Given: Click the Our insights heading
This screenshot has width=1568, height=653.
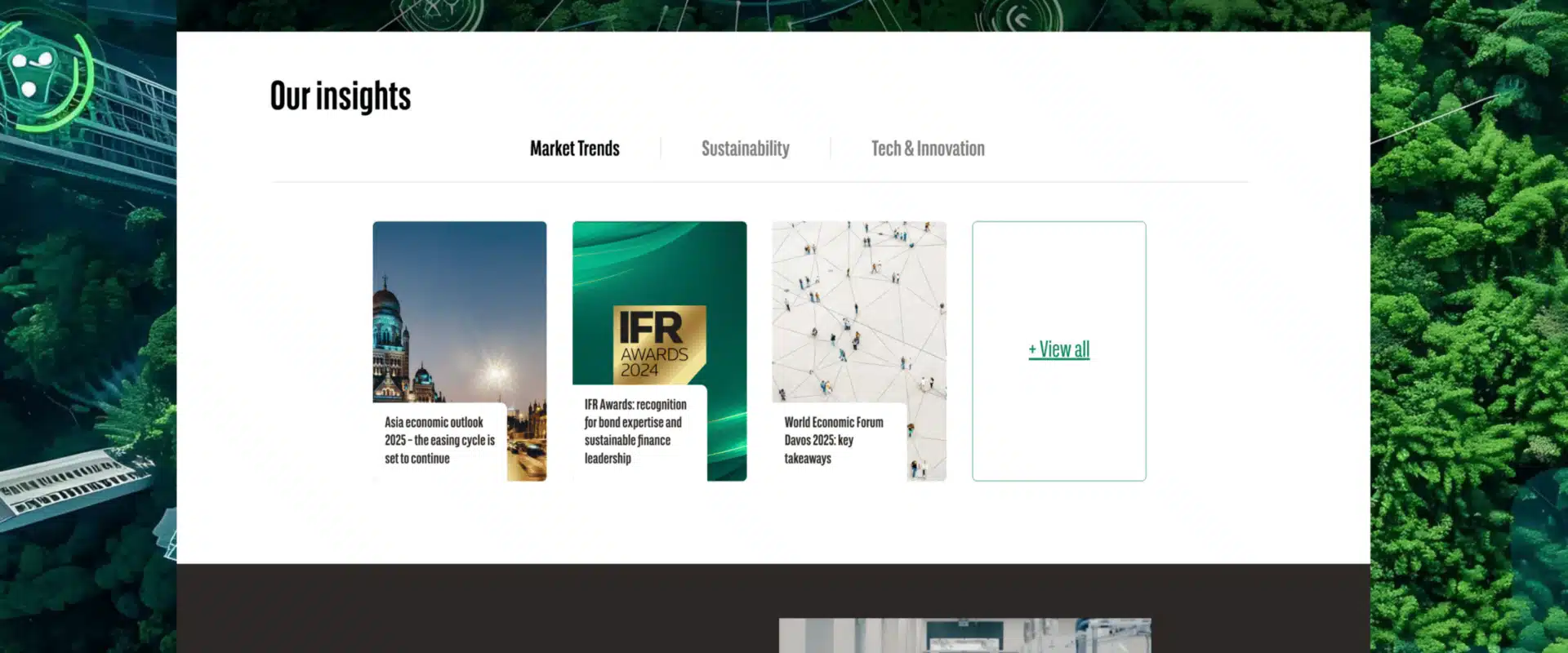Looking at the screenshot, I should point(341,96).
